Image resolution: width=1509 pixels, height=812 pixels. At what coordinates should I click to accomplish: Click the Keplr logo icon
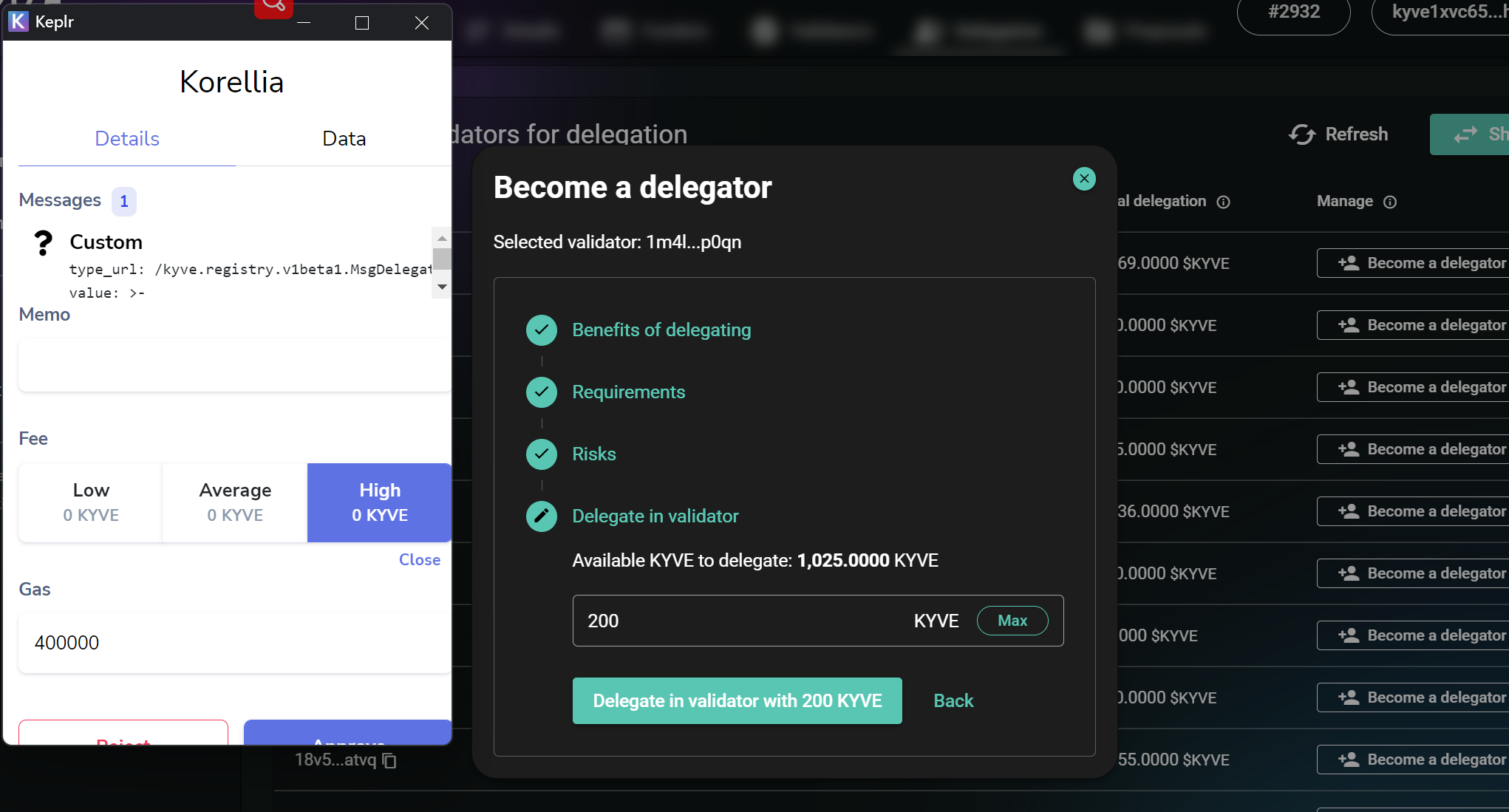(18, 21)
